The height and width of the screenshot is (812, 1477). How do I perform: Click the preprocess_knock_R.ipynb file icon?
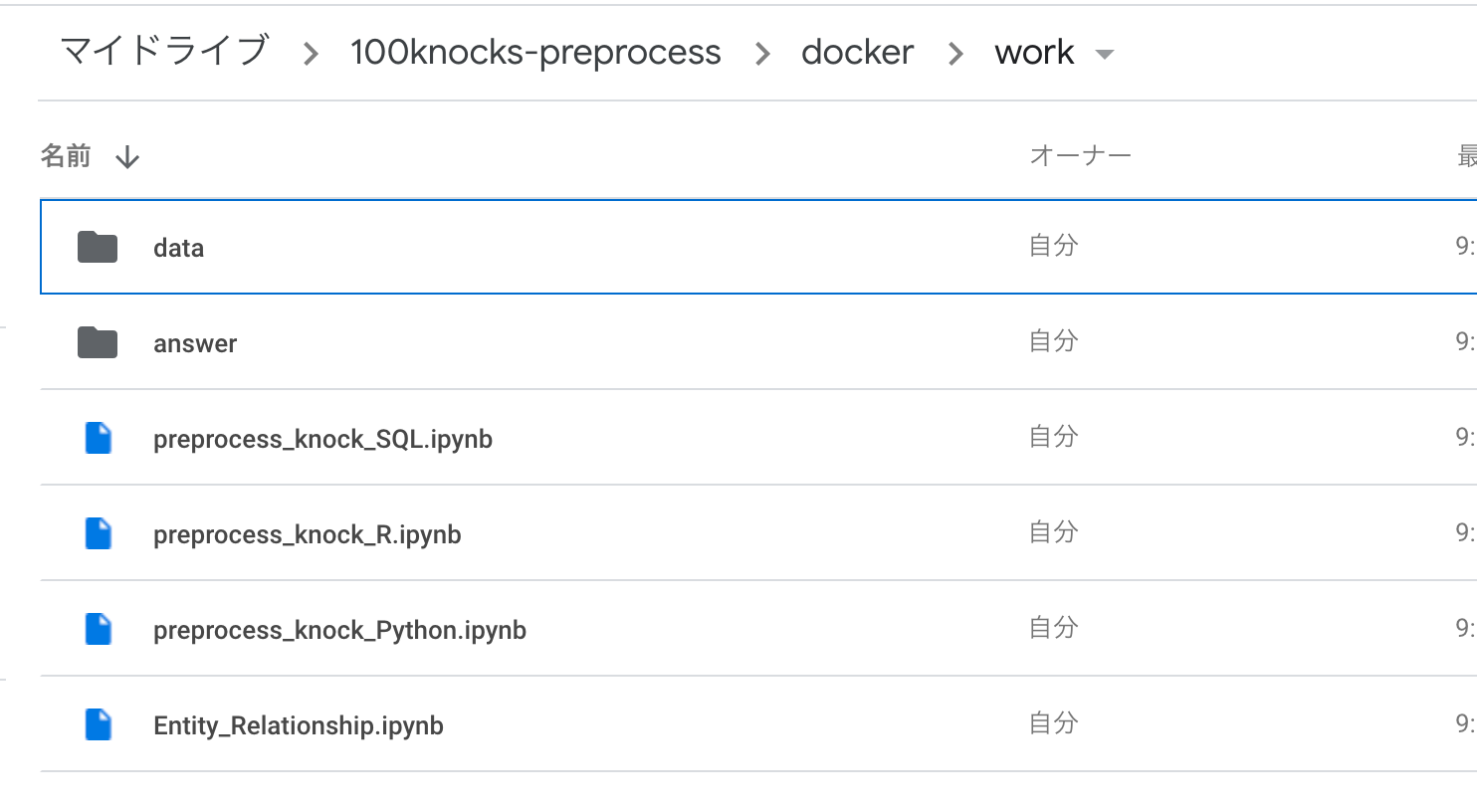(x=99, y=533)
